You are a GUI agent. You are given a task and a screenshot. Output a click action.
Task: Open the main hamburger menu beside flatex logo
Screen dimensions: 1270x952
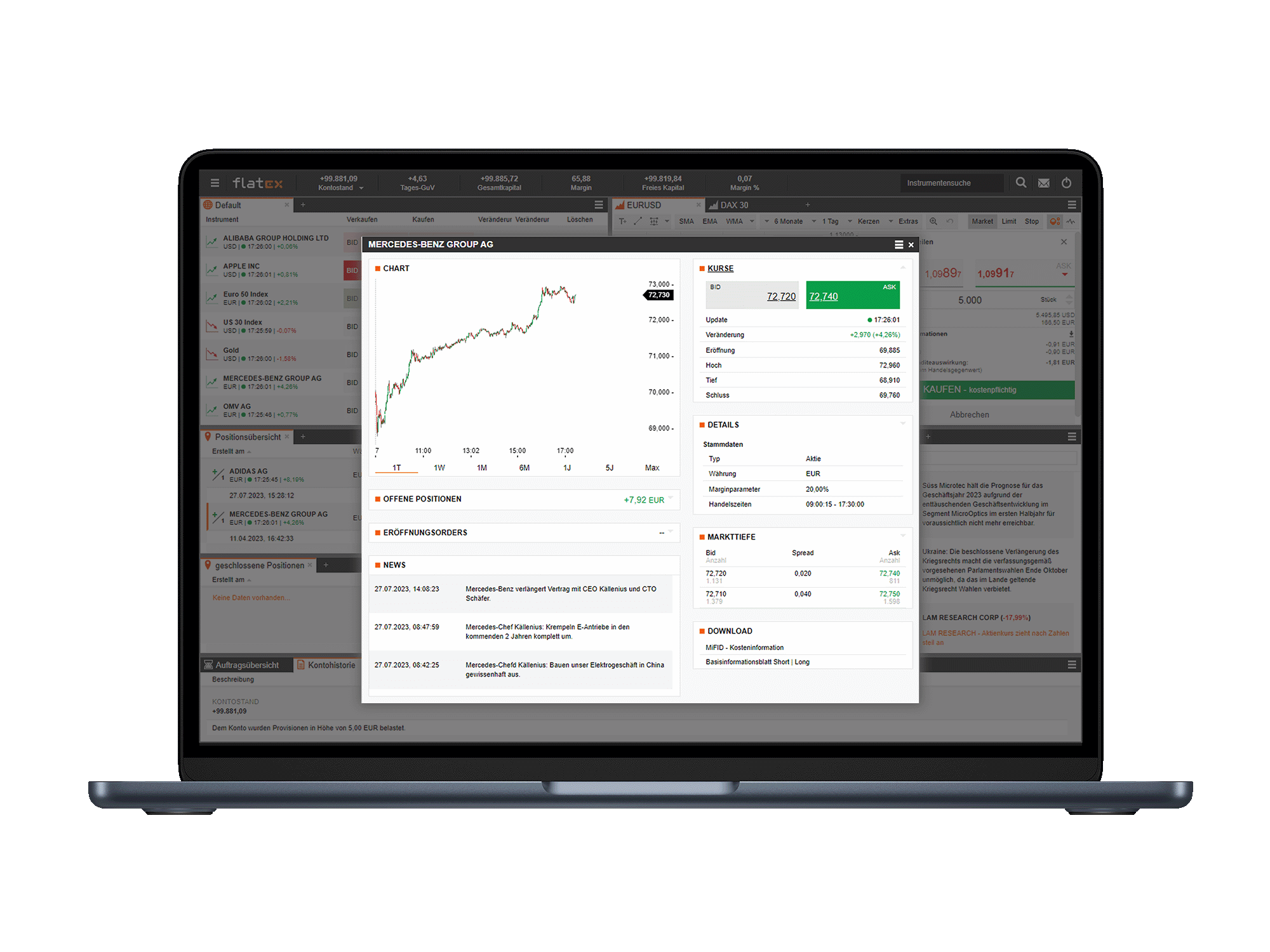click(x=215, y=183)
